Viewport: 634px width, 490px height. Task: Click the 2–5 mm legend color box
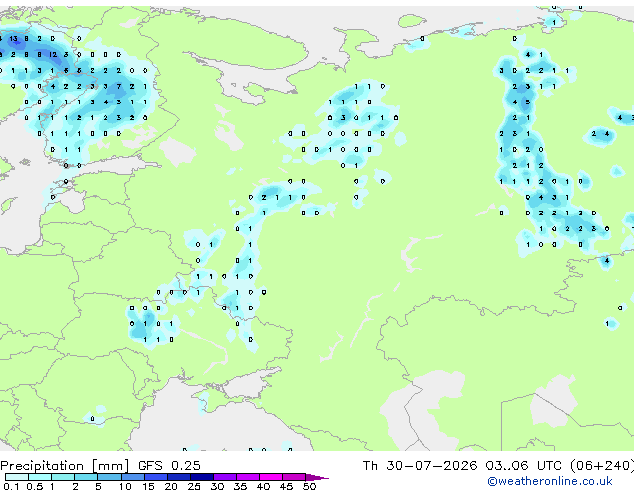click(86, 477)
